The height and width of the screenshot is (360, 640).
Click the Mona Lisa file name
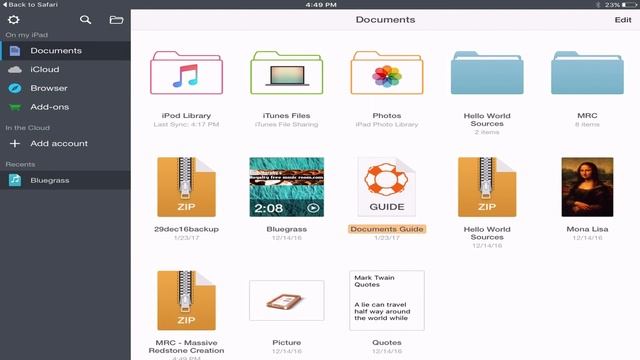click(x=587, y=229)
